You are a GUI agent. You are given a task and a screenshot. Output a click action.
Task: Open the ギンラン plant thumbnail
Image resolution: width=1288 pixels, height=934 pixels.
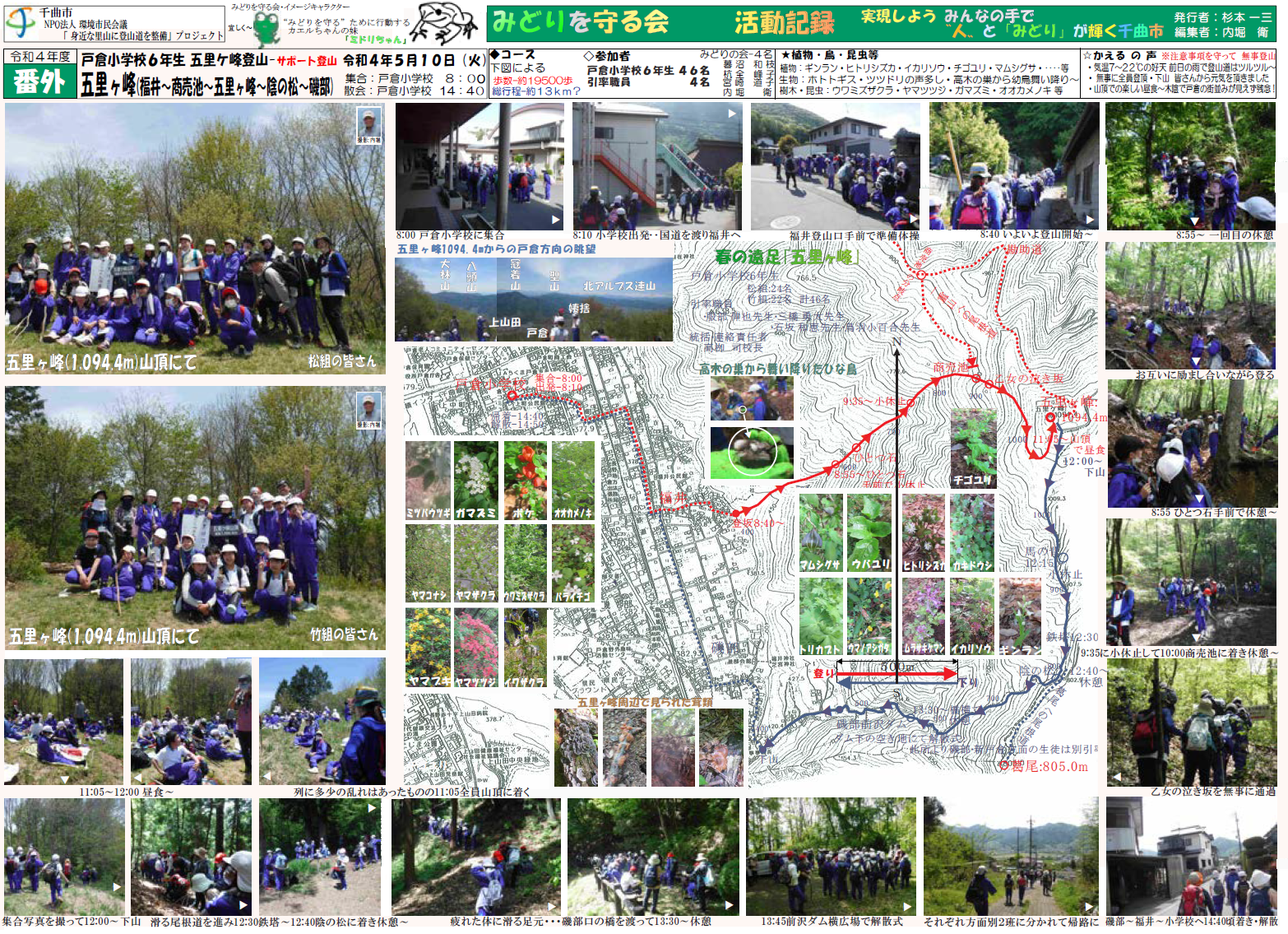(x=1020, y=616)
